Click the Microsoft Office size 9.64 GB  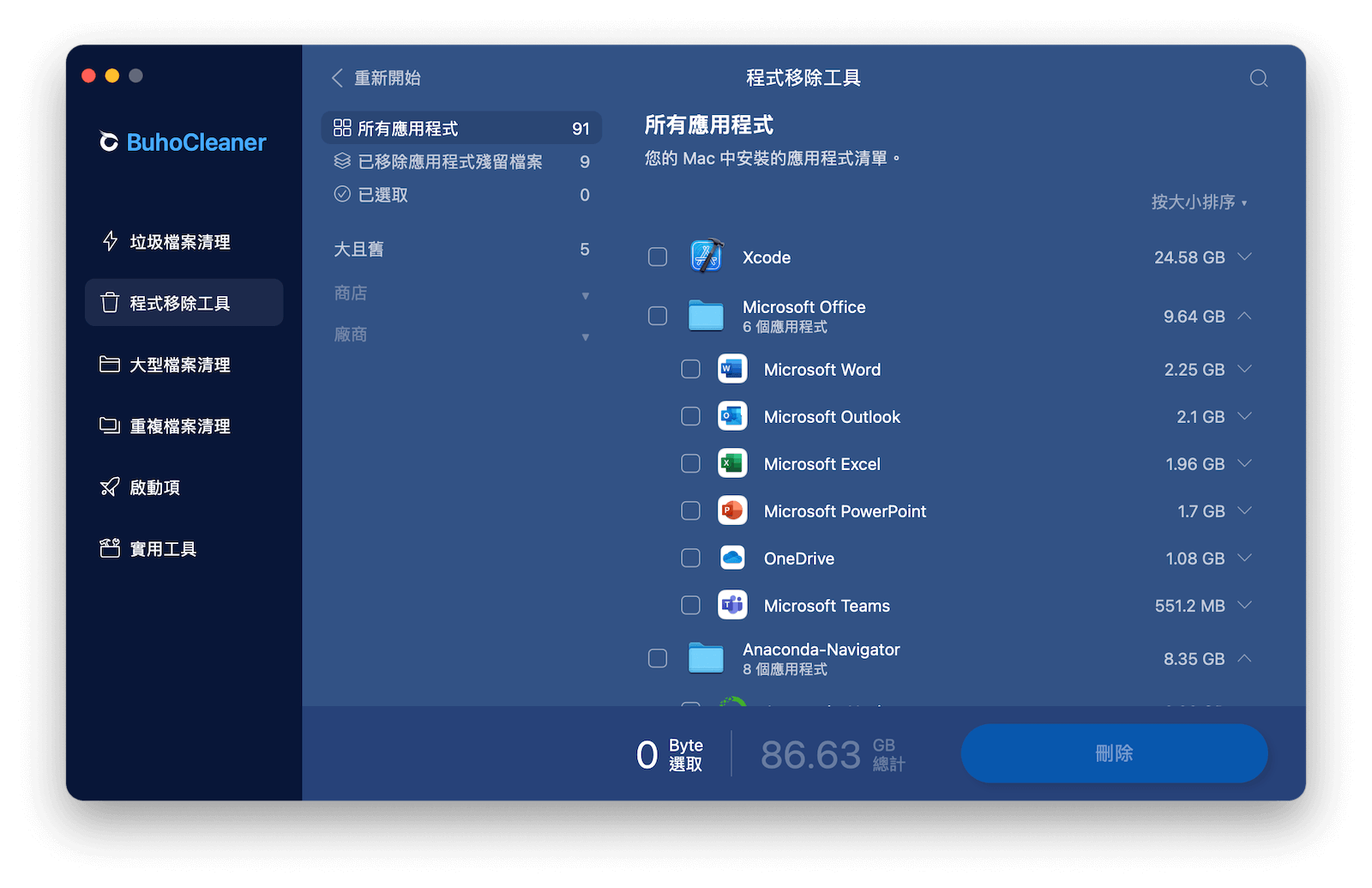tap(1194, 317)
